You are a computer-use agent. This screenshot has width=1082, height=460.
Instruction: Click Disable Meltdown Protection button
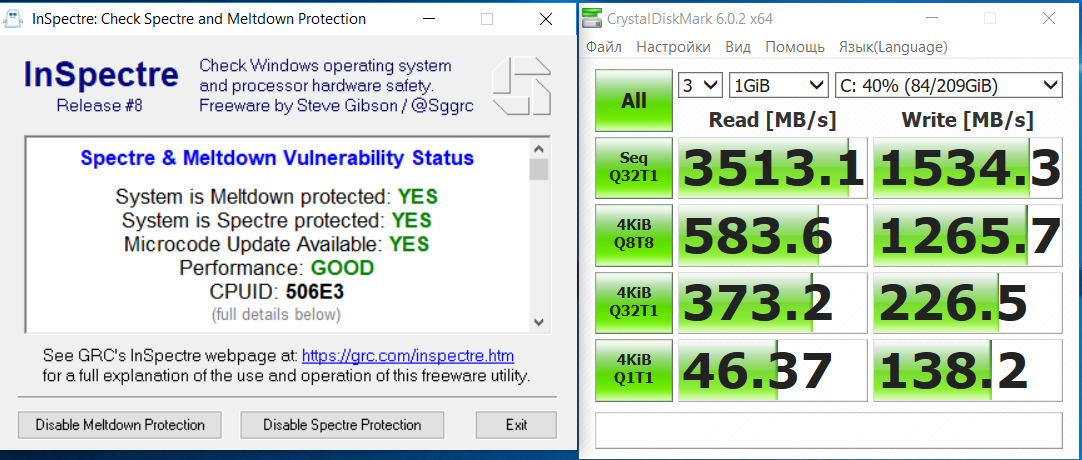click(120, 425)
